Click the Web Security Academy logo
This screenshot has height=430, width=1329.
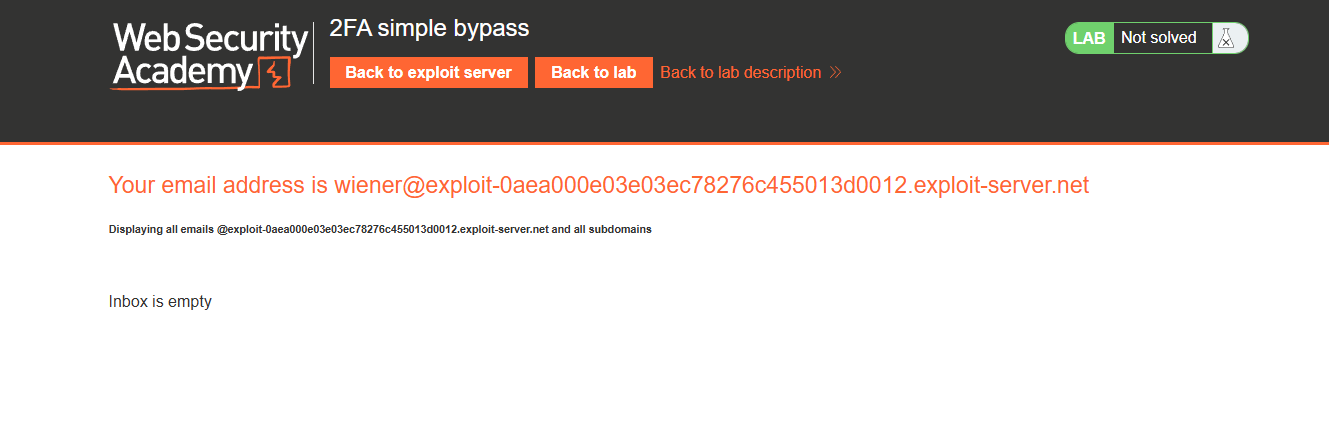point(210,56)
